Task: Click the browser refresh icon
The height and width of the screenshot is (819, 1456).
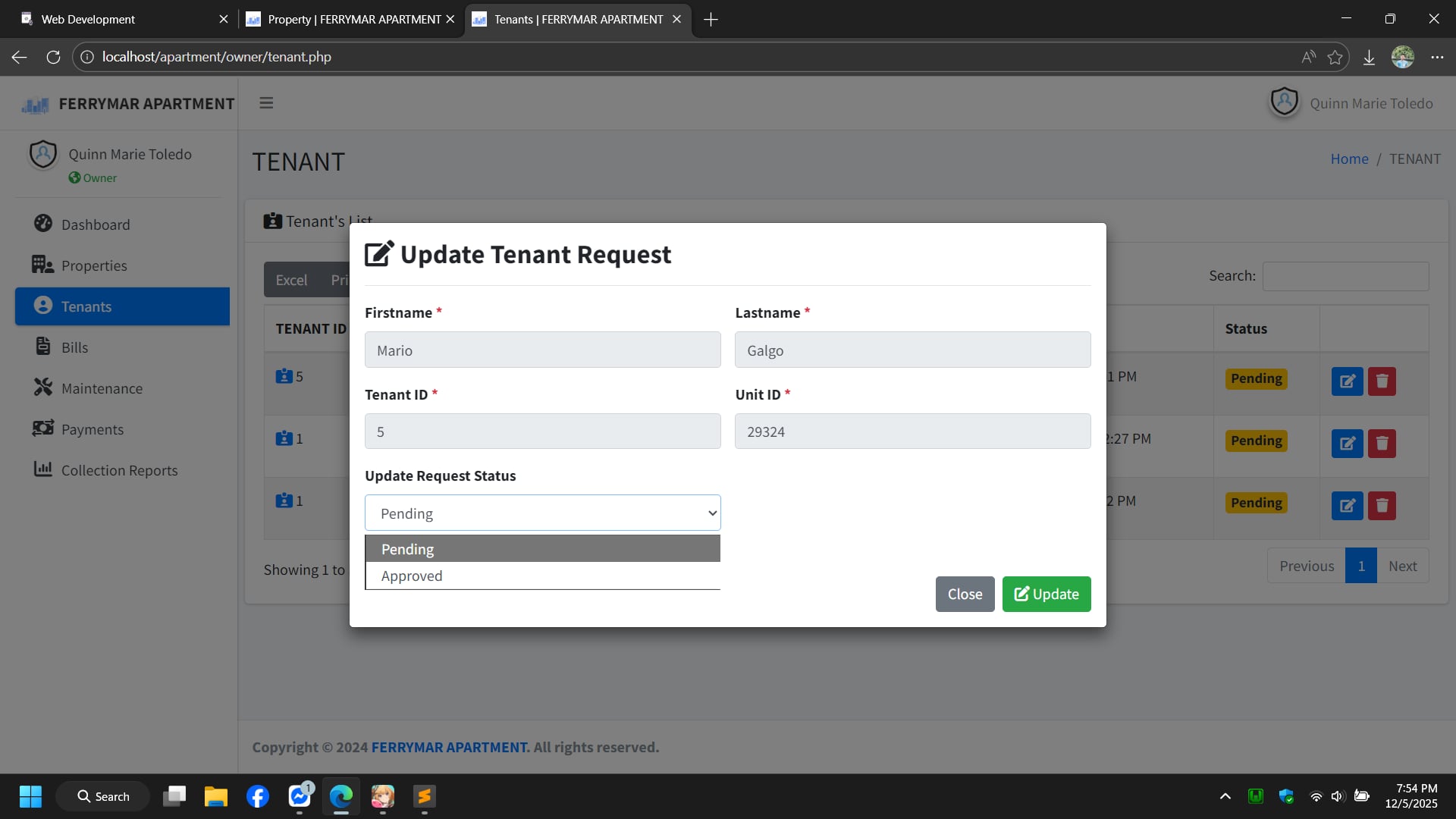Action: [53, 57]
